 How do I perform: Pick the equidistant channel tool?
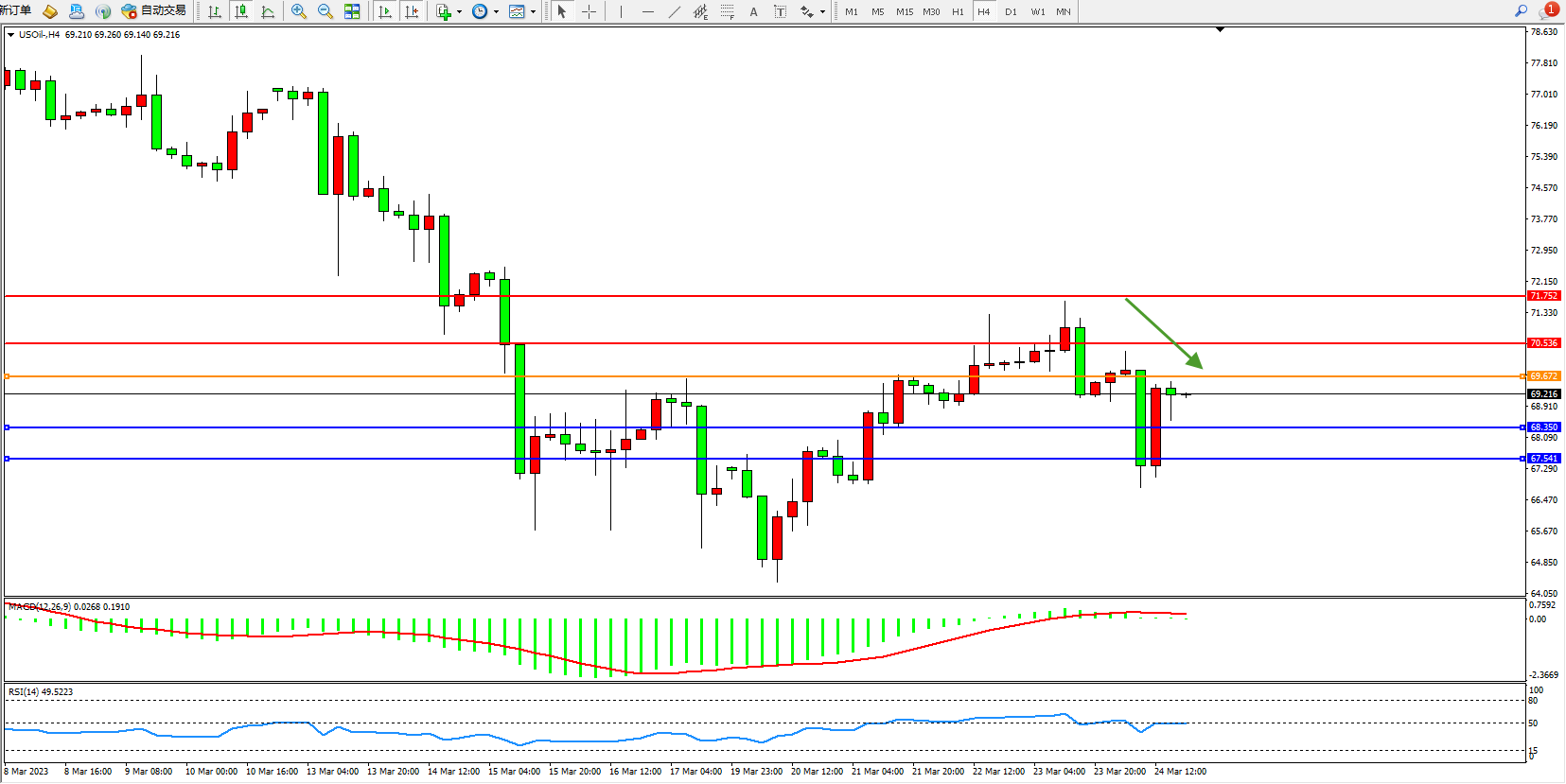[700, 11]
